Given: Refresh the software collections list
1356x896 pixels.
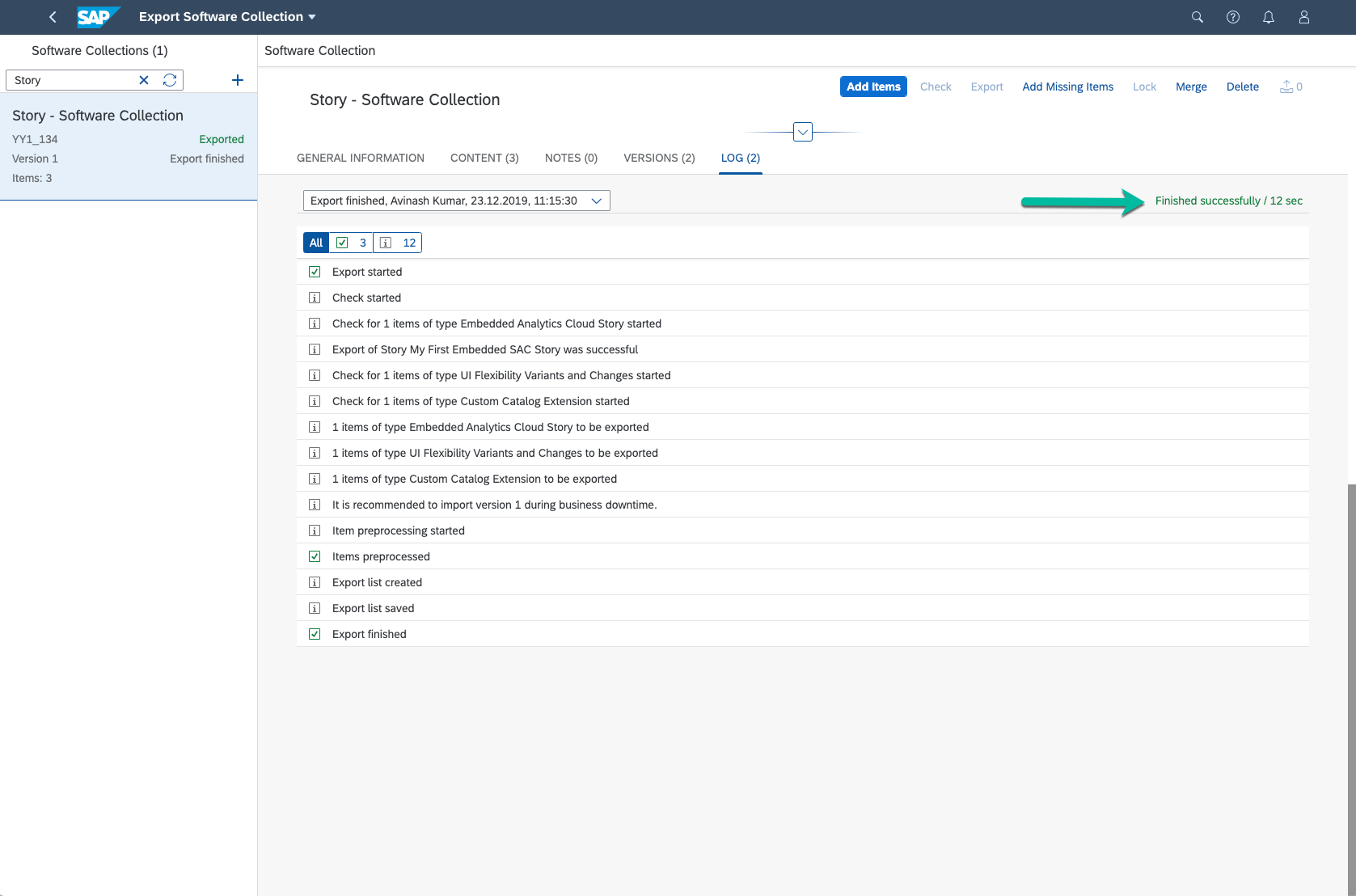Looking at the screenshot, I should [170, 80].
